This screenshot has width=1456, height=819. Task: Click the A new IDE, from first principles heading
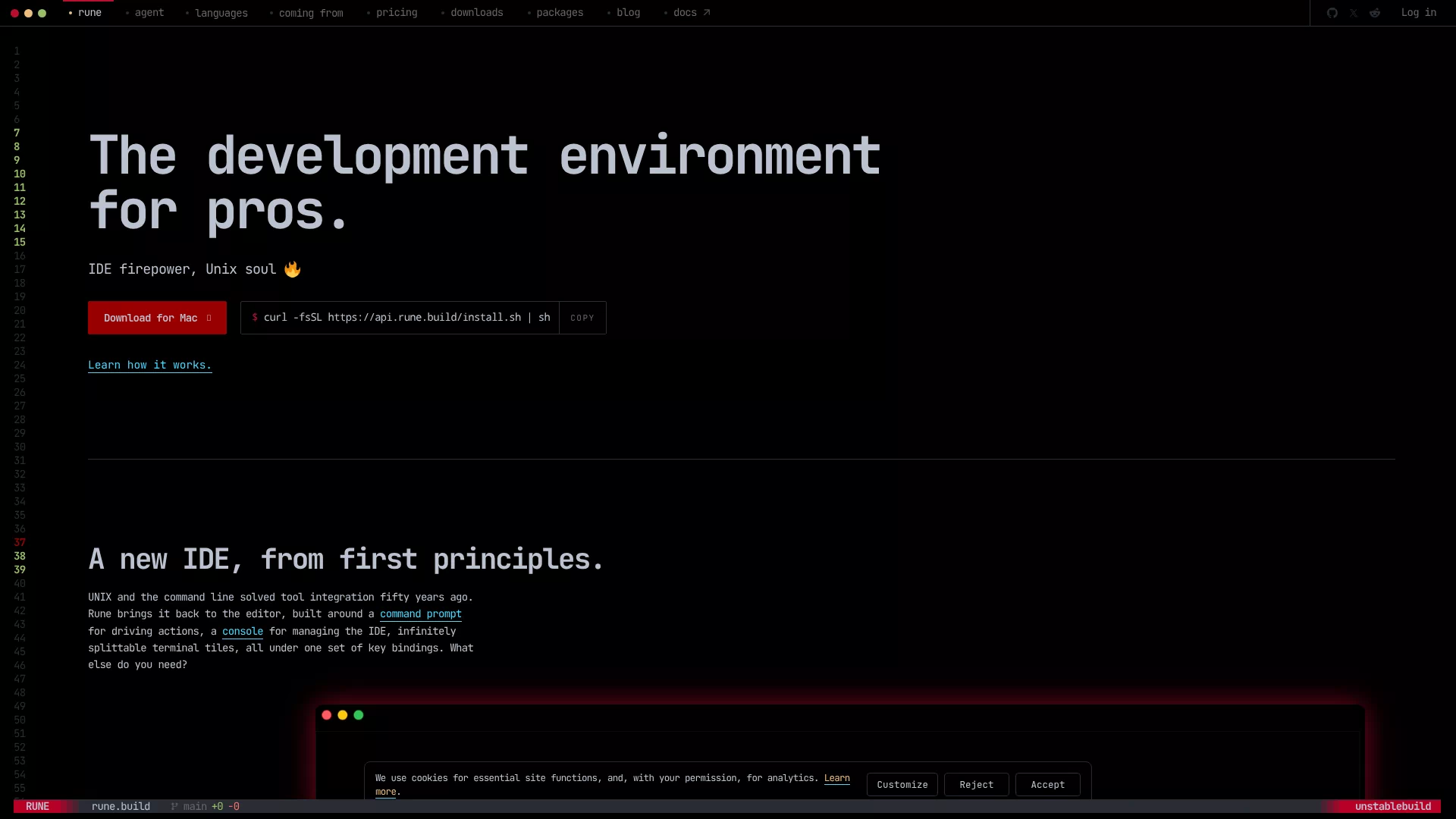[346, 560]
